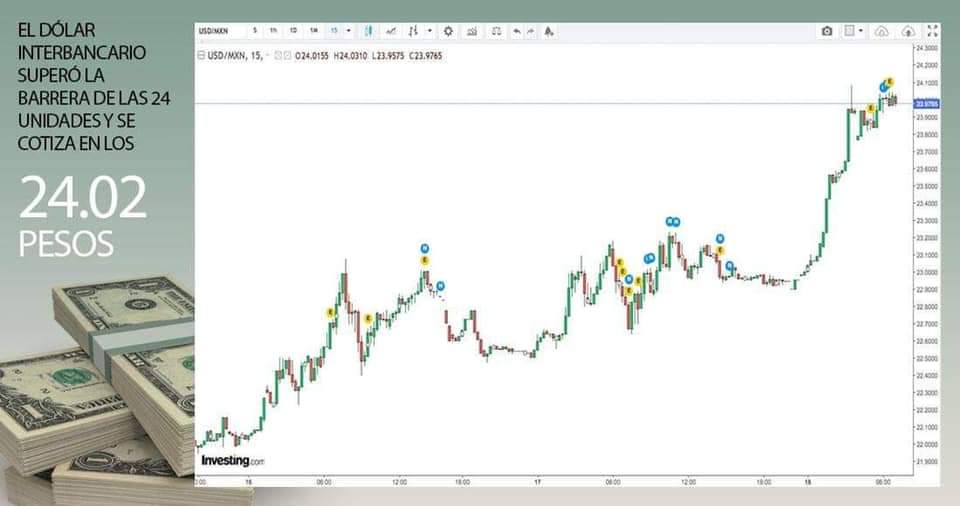Select the 1D timeframe
Image resolution: width=960 pixels, height=506 pixels.
click(293, 31)
